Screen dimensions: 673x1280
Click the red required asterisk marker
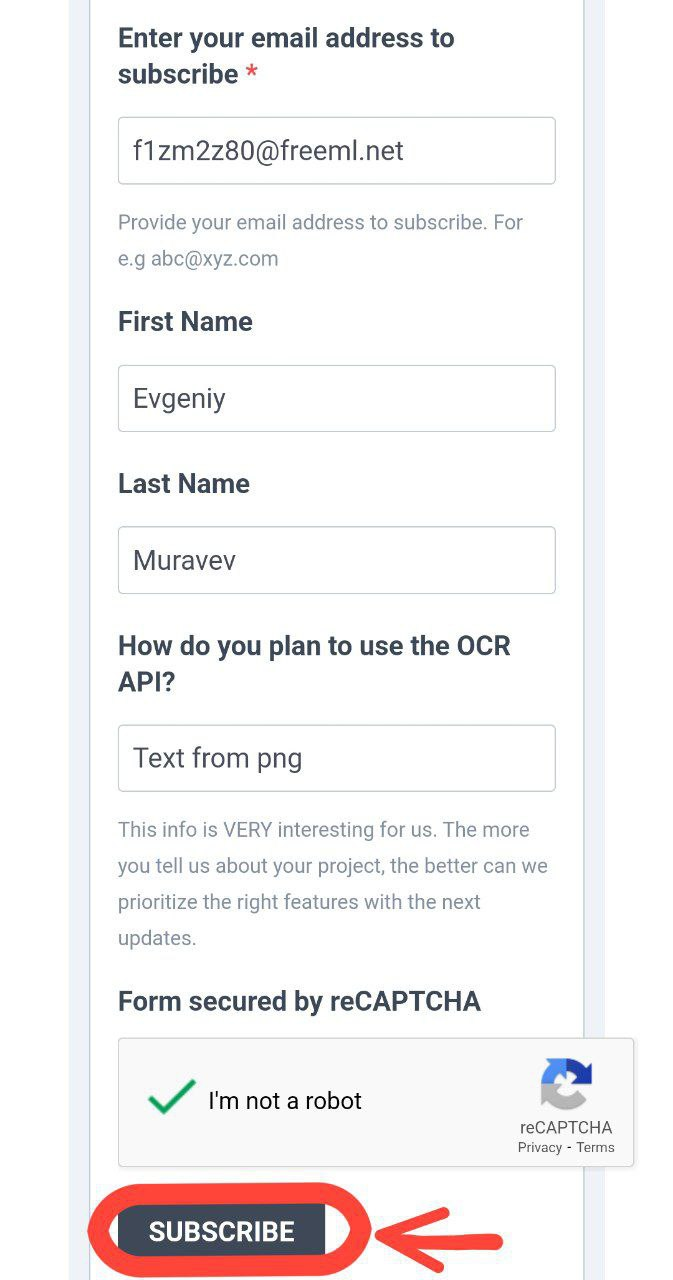pyautogui.click(x=252, y=73)
